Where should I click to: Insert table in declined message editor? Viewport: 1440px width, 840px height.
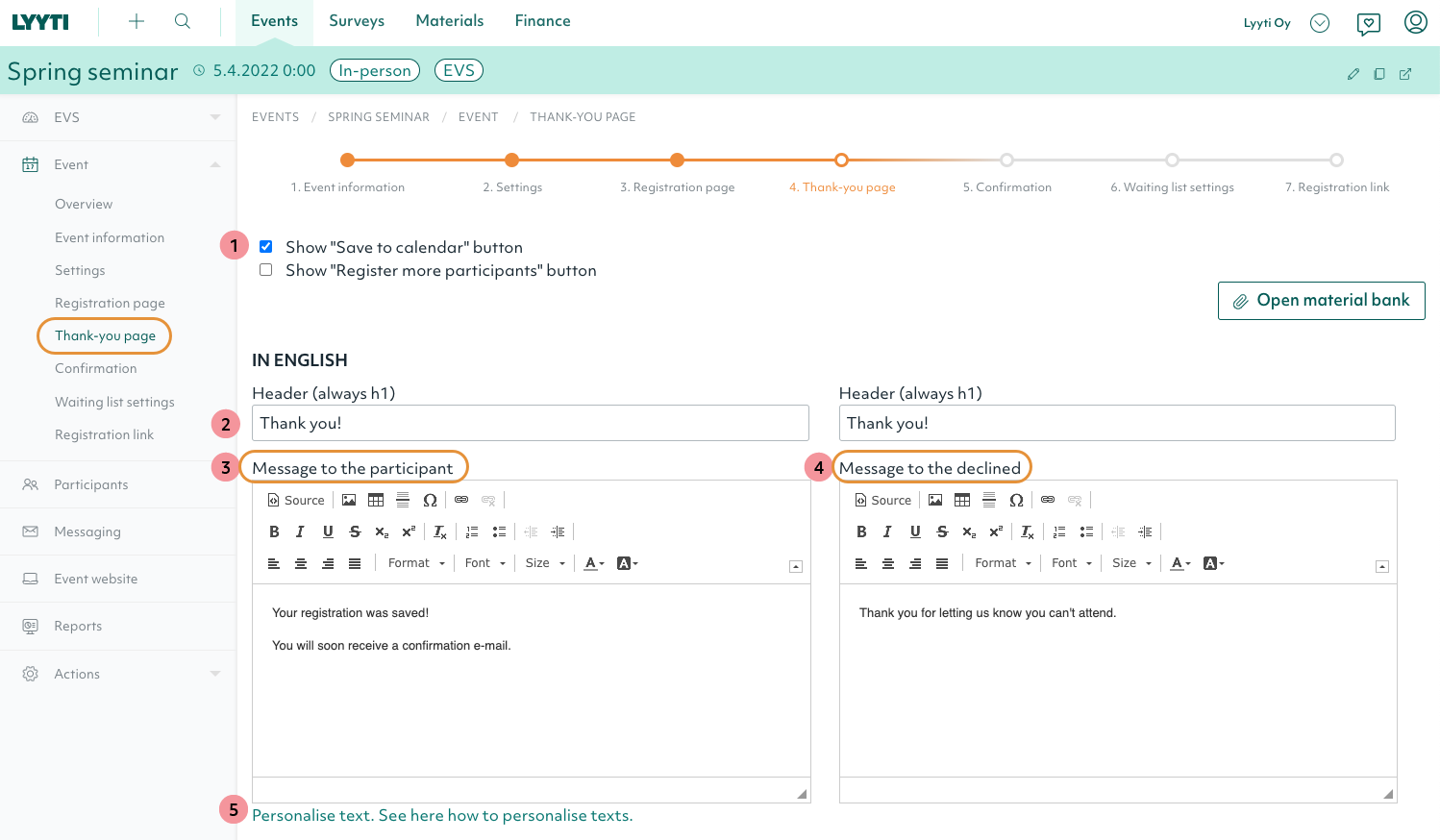[962, 500]
